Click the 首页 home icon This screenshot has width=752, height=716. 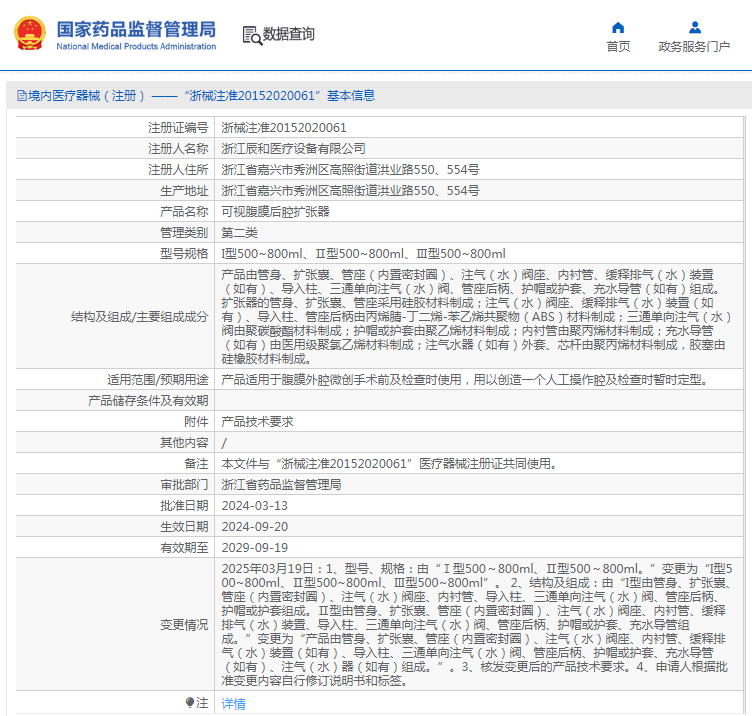(x=618, y=28)
